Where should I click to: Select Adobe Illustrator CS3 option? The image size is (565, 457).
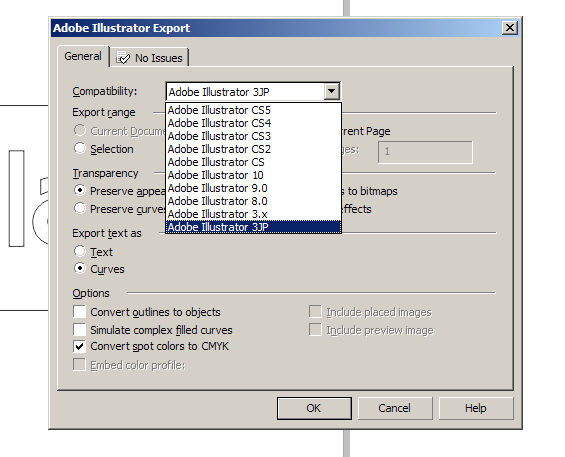253,136
